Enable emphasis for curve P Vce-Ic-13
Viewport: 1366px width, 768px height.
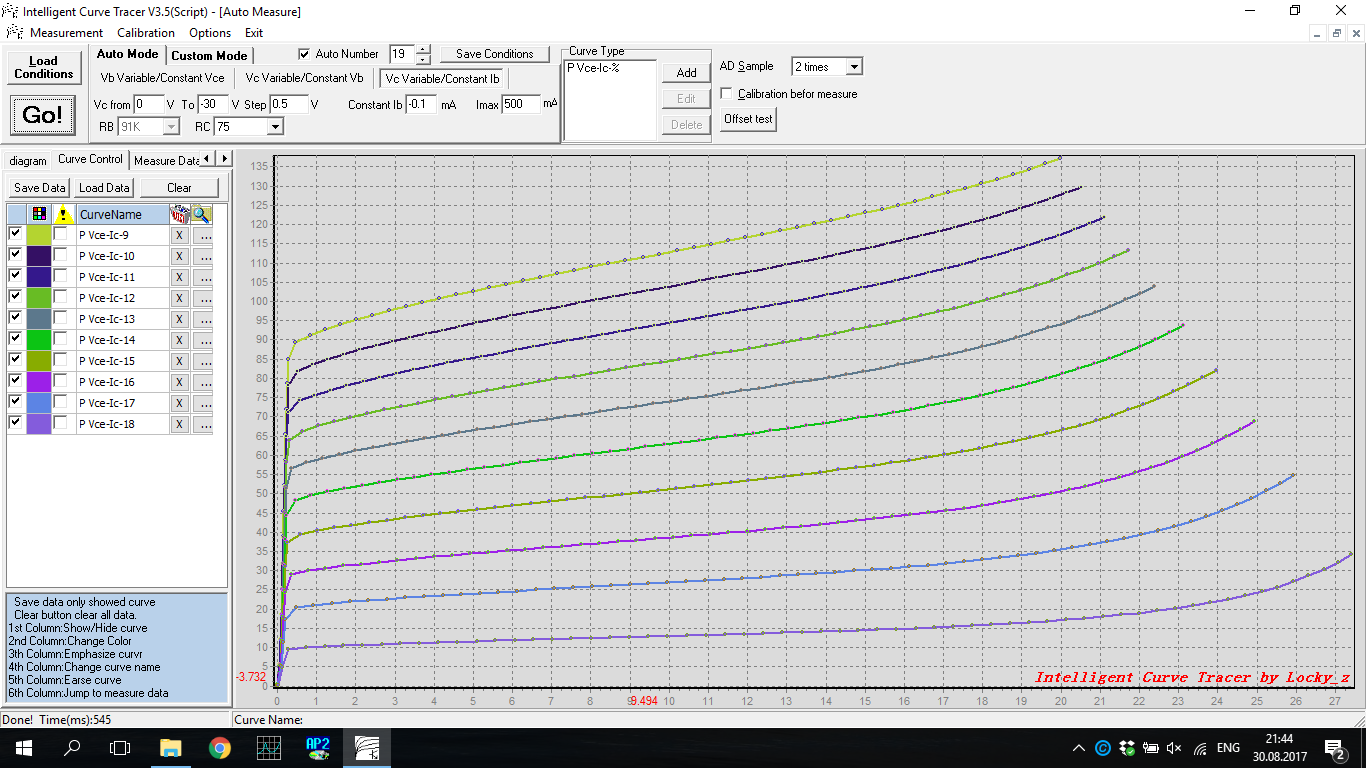(62, 319)
